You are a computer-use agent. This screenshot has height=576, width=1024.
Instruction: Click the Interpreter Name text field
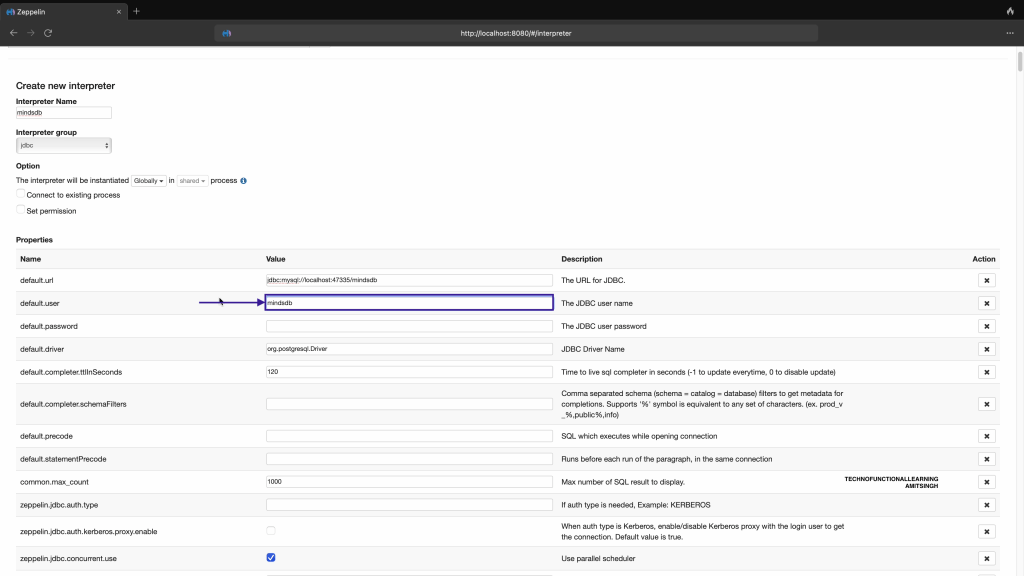point(64,113)
